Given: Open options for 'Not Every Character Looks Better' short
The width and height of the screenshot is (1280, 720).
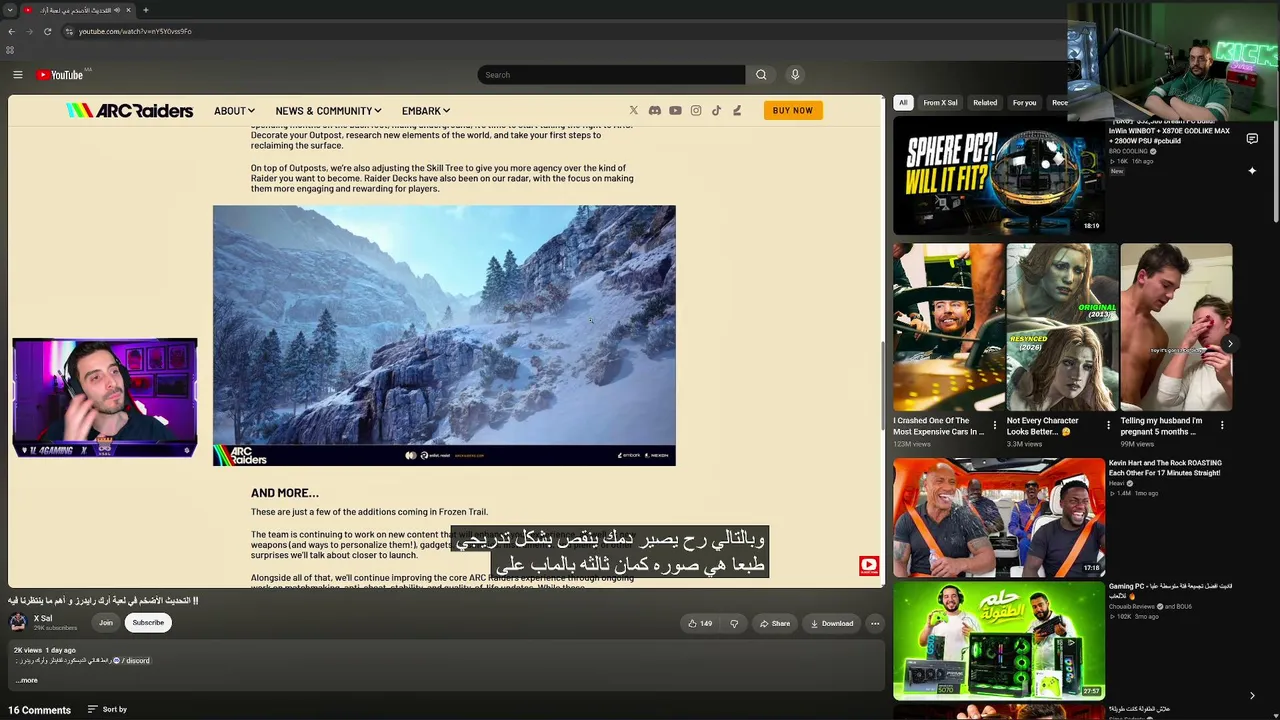Looking at the screenshot, I should (x=1108, y=425).
